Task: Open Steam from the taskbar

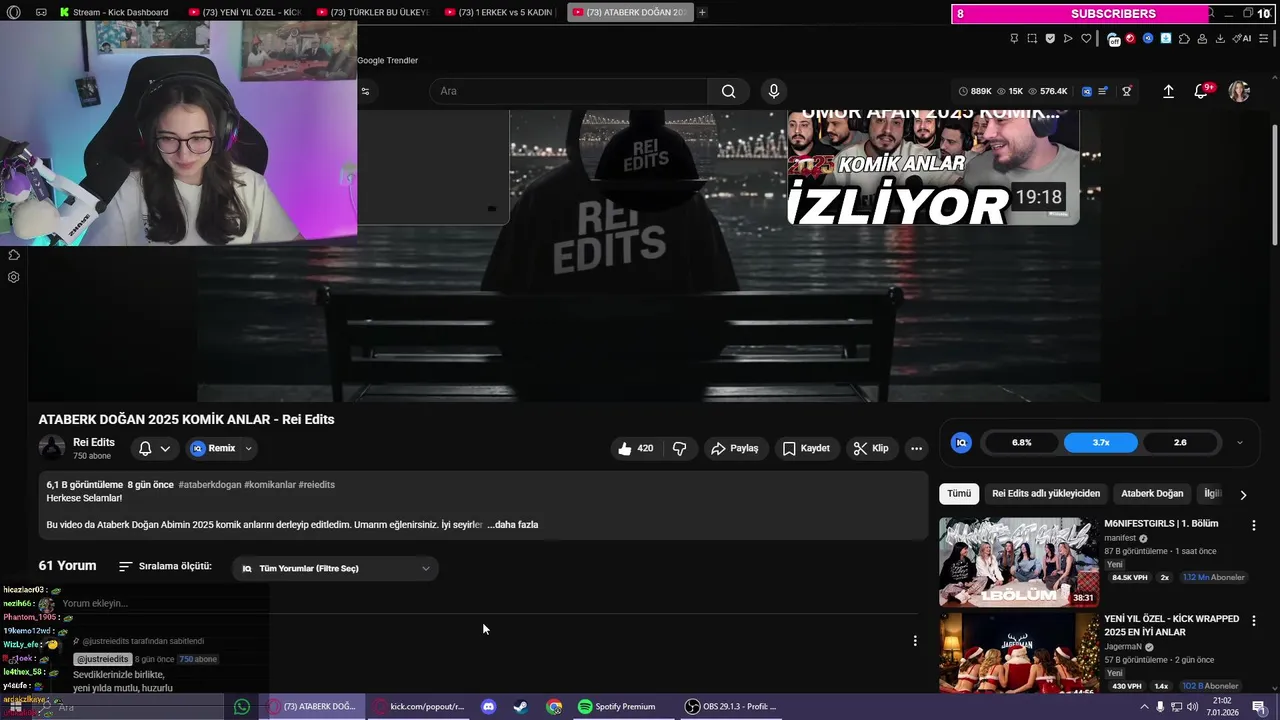Action: 521,707
